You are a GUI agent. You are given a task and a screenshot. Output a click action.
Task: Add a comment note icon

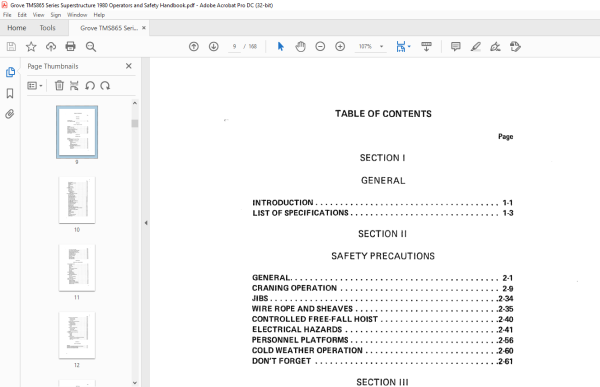[x=455, y=47]
